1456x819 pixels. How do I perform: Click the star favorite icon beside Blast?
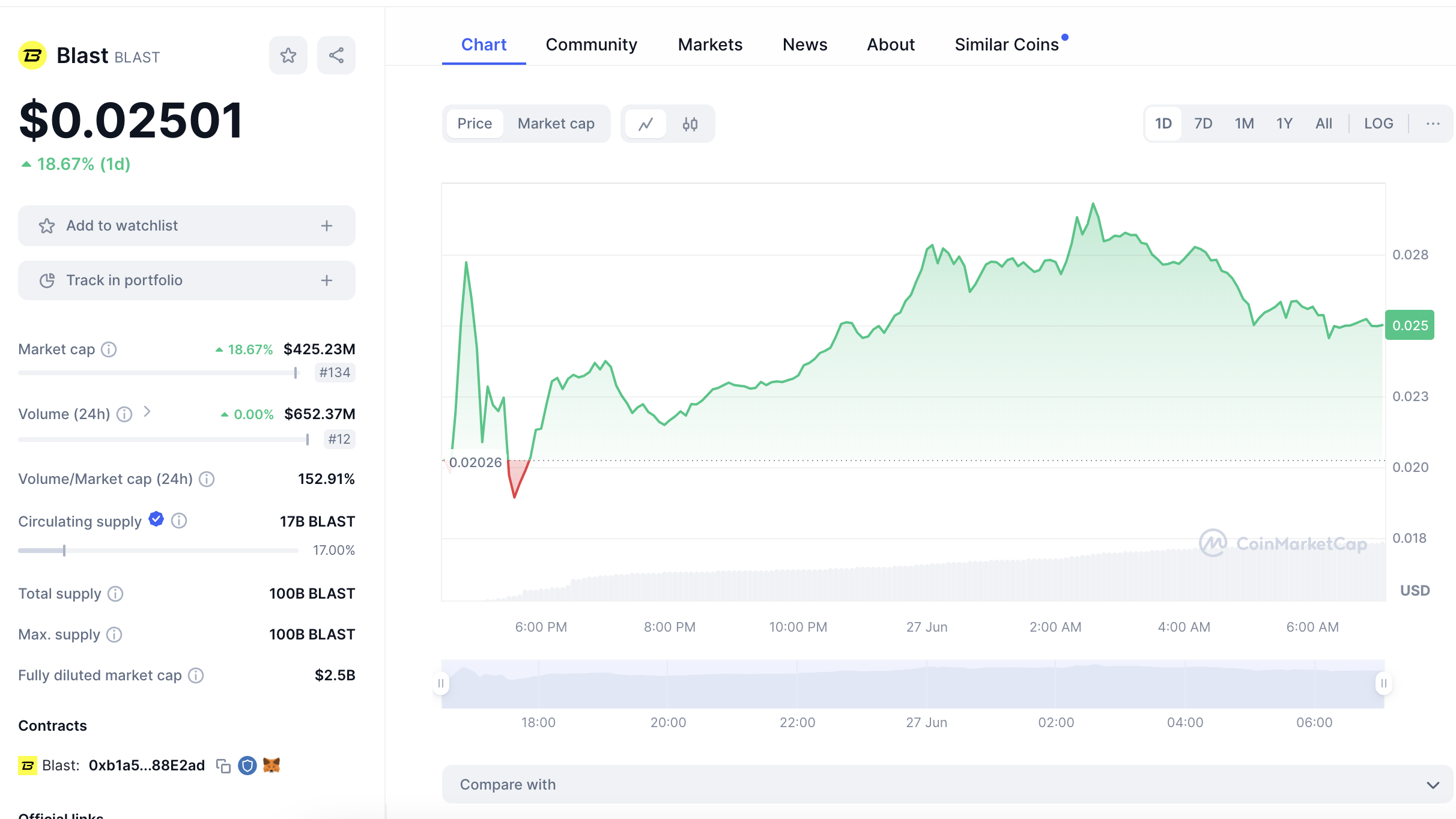point(288,55)
